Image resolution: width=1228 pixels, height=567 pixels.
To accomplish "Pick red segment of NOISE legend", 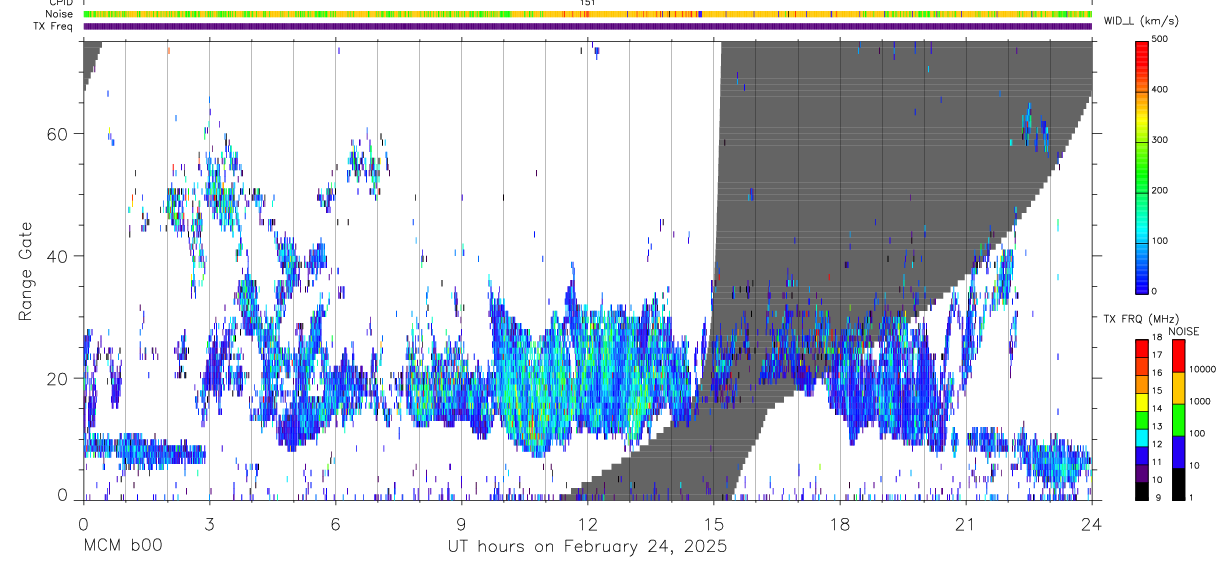I will tap(1178, 356).
